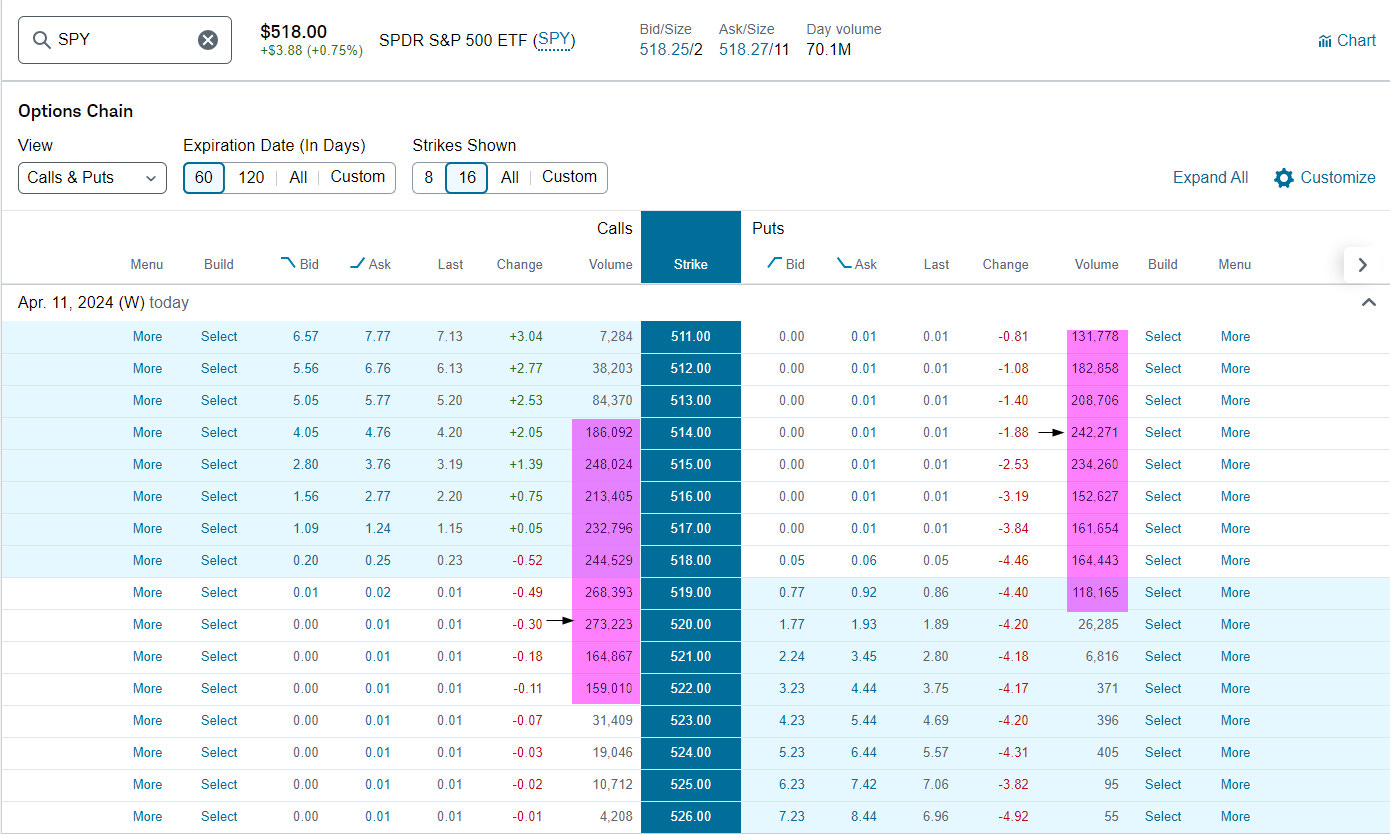Click the 518.00 strike cell
This screenshot has height=834, width=1390.
click(691, 561)
